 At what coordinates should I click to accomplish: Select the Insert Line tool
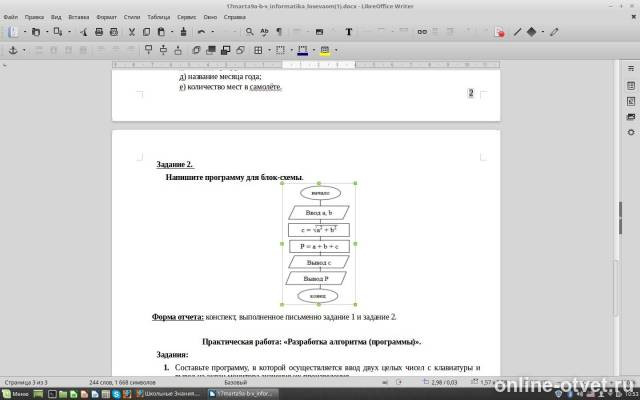(x=517, y=32)
